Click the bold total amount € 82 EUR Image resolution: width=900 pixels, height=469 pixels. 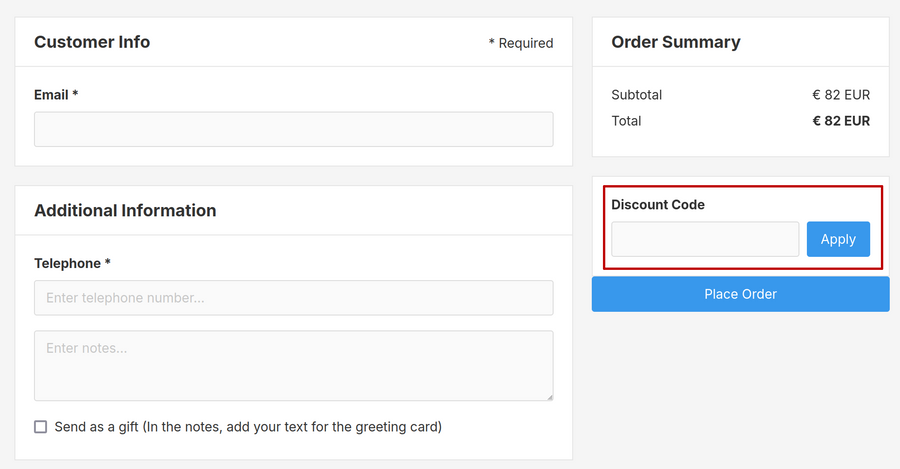tap(841, 121)
